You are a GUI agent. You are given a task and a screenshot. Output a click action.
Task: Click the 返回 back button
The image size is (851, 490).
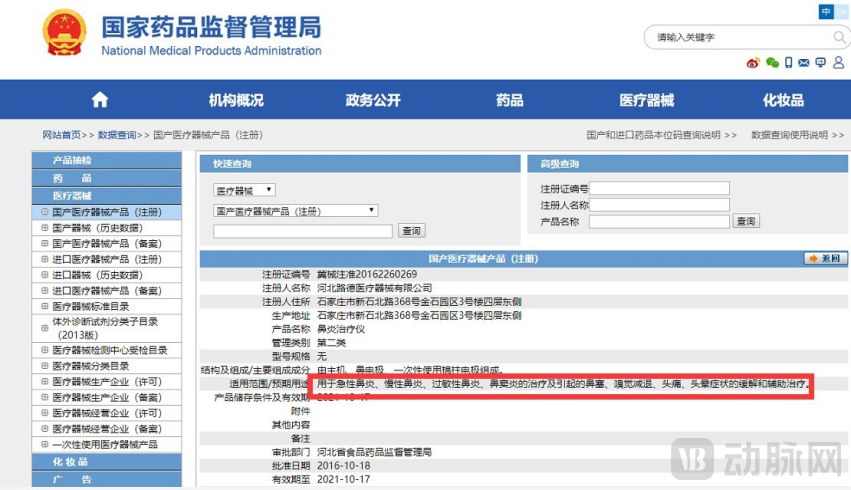tap(825, 259)
